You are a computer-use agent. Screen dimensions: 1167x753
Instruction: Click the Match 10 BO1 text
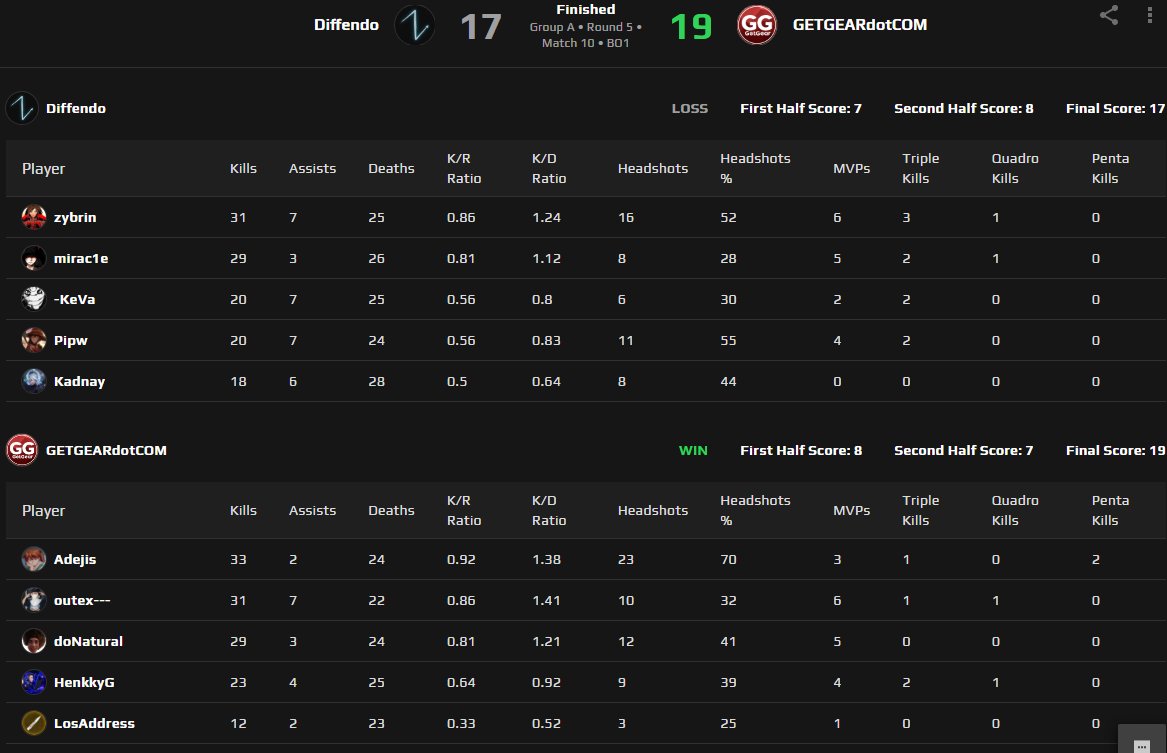point(586,43)
